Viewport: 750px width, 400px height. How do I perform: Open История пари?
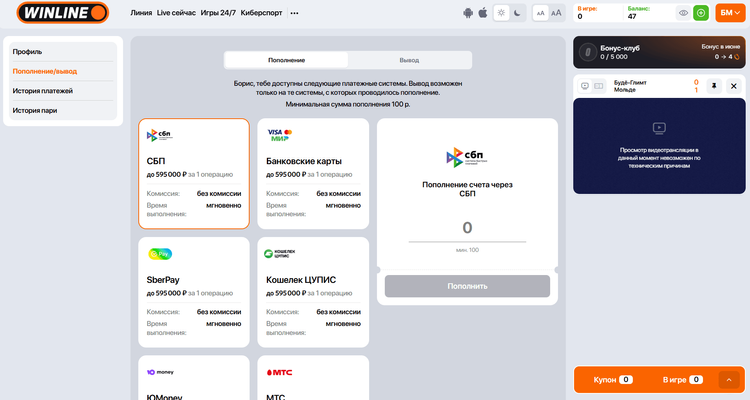coord(63,111)
